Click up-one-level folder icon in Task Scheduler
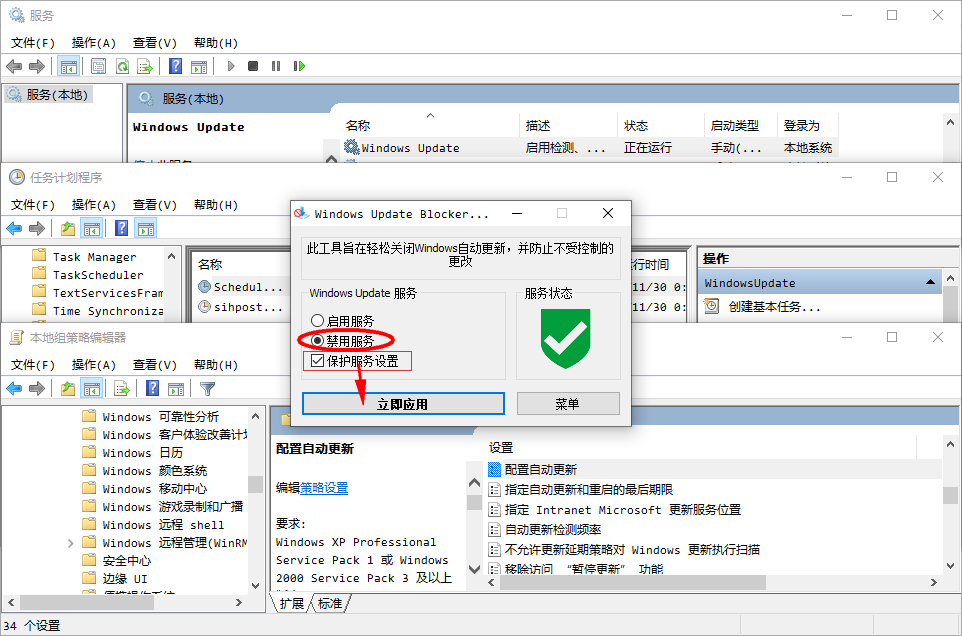This screenshot has width=962, height=636. pyautogui.click(x=67, y=229)
